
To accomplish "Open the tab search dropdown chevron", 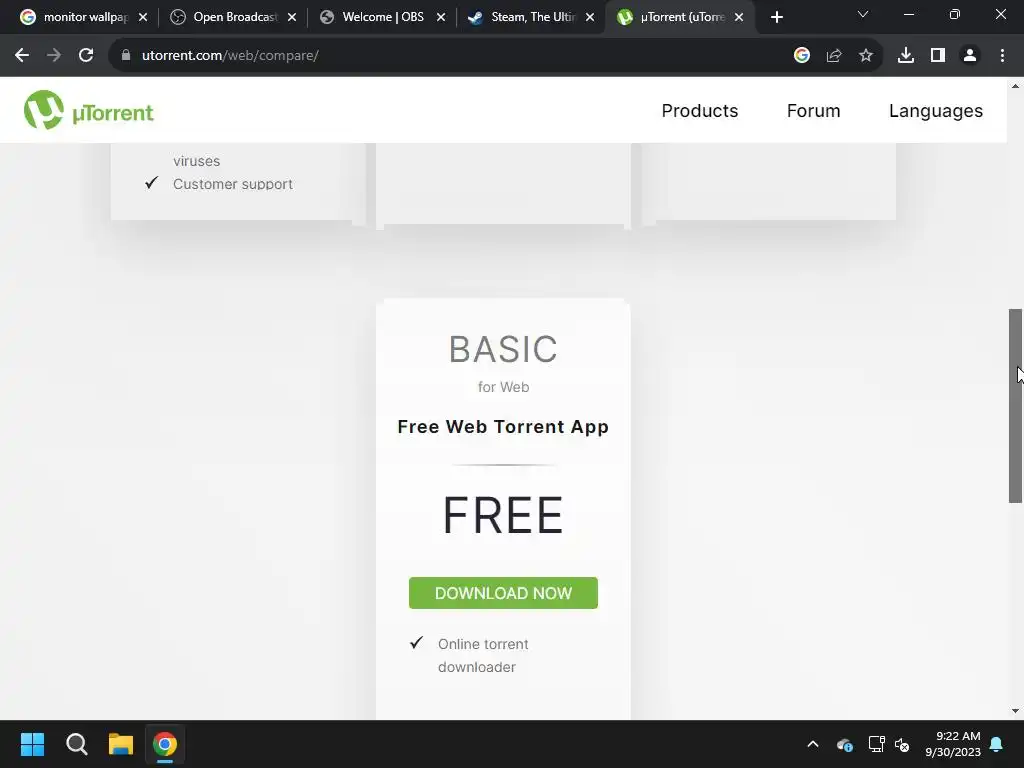I will click(863, 14).
